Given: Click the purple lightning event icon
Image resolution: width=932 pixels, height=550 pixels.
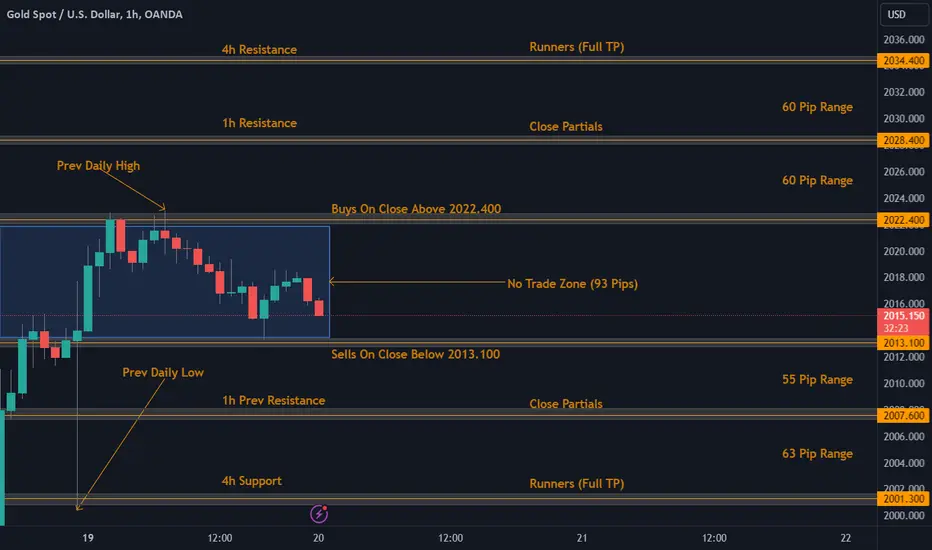Looking at the screenshot, I should click(x=319, y=514).
